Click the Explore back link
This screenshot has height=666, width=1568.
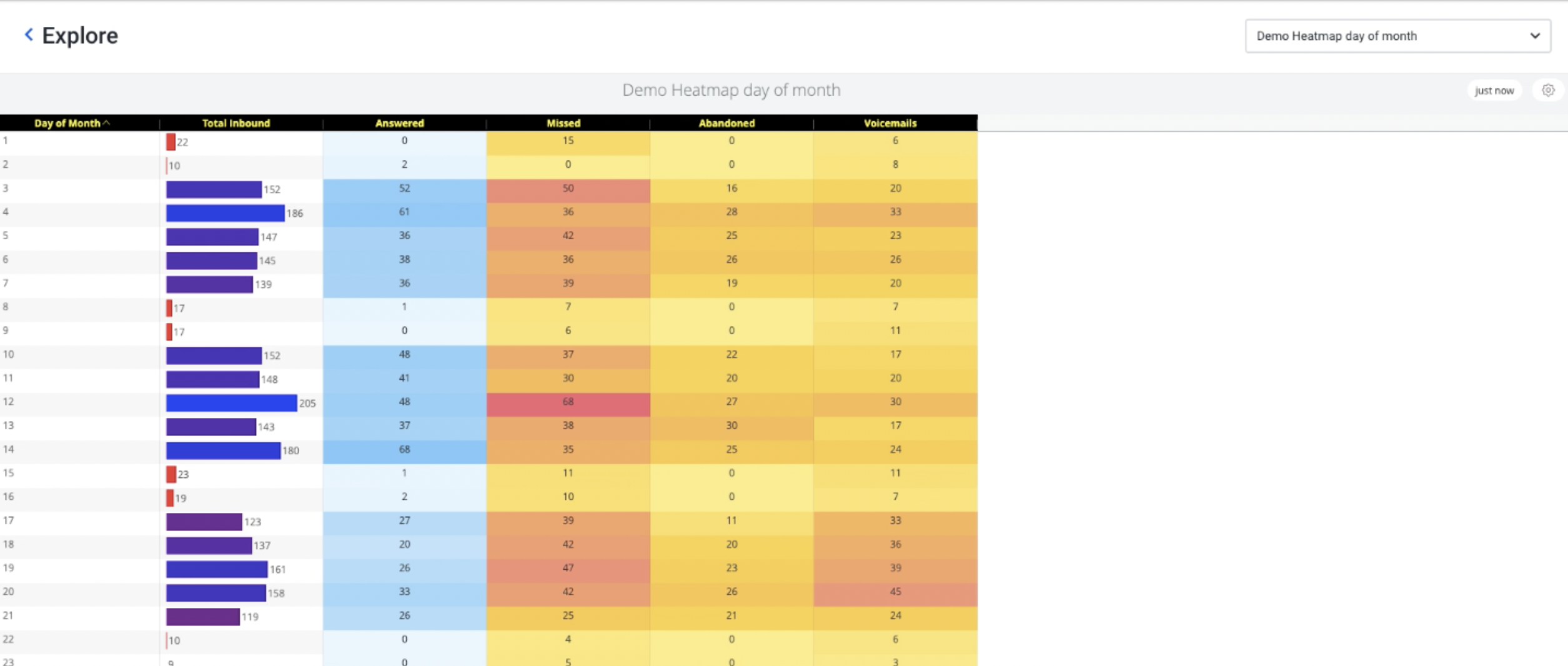tap(79, 34)
